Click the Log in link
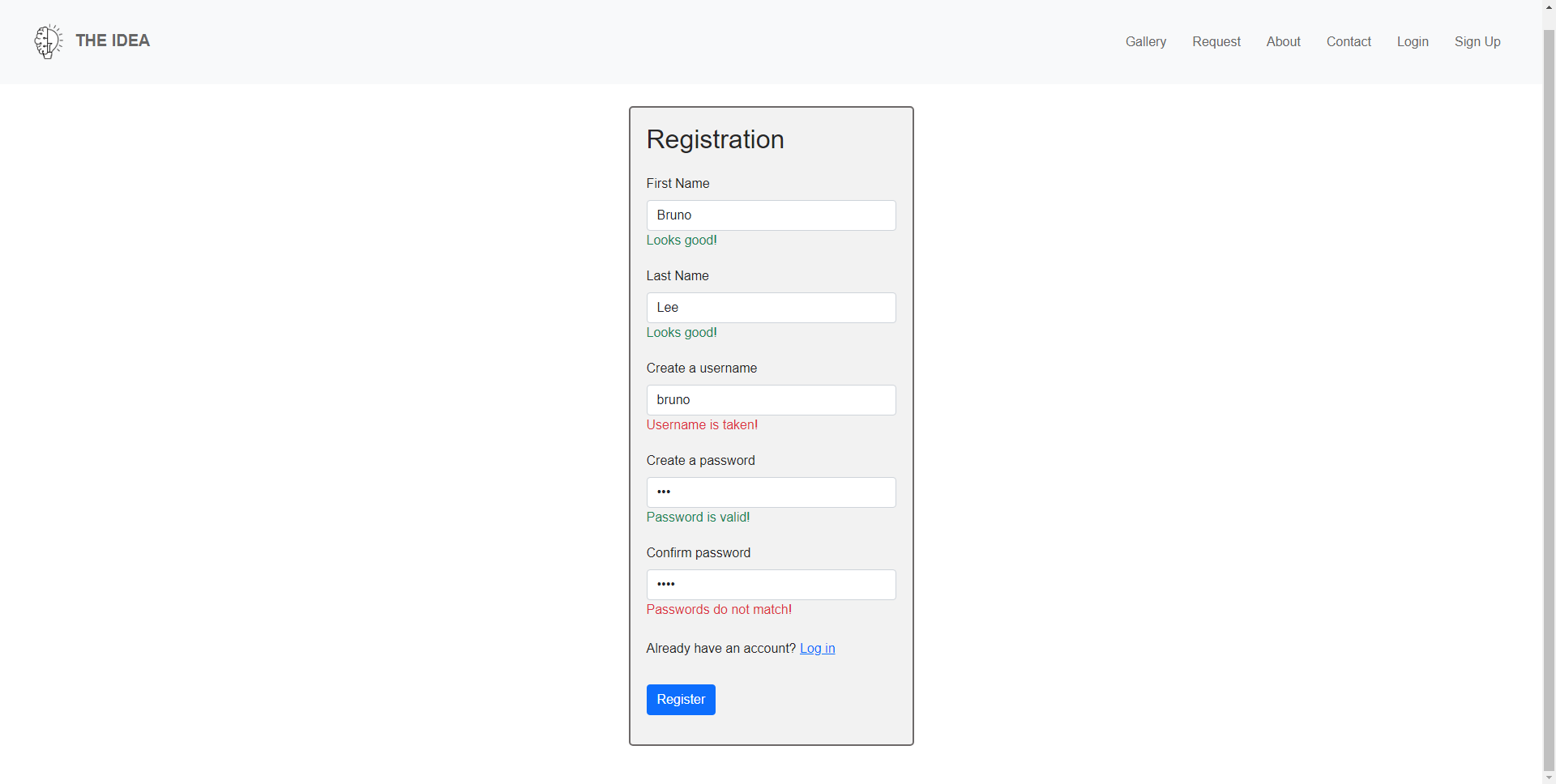 point(816,648)
